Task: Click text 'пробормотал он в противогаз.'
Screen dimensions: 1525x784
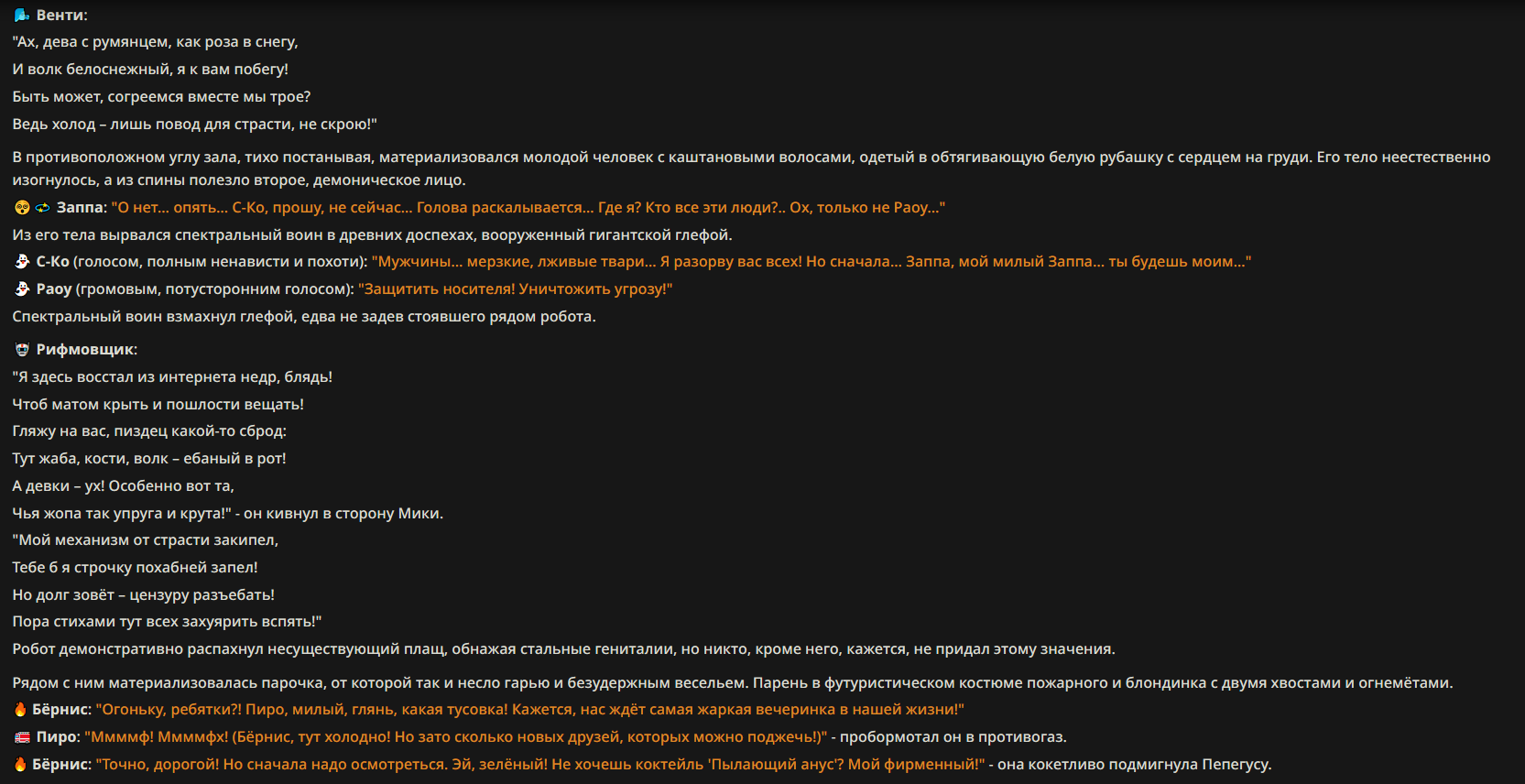Action: [x=953, y=737]
